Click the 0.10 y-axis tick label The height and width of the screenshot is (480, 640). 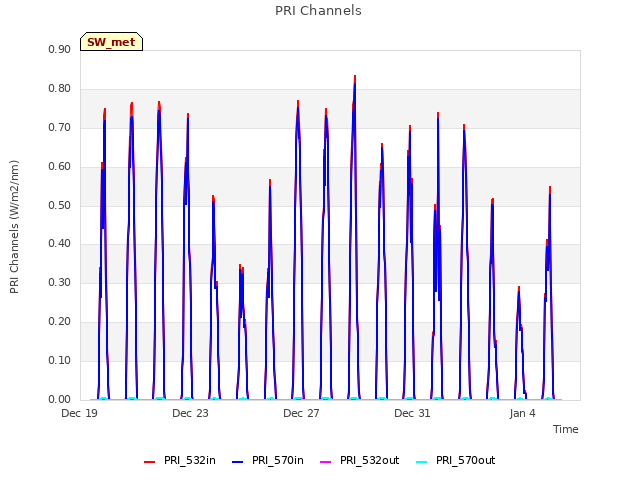(60, 360)
